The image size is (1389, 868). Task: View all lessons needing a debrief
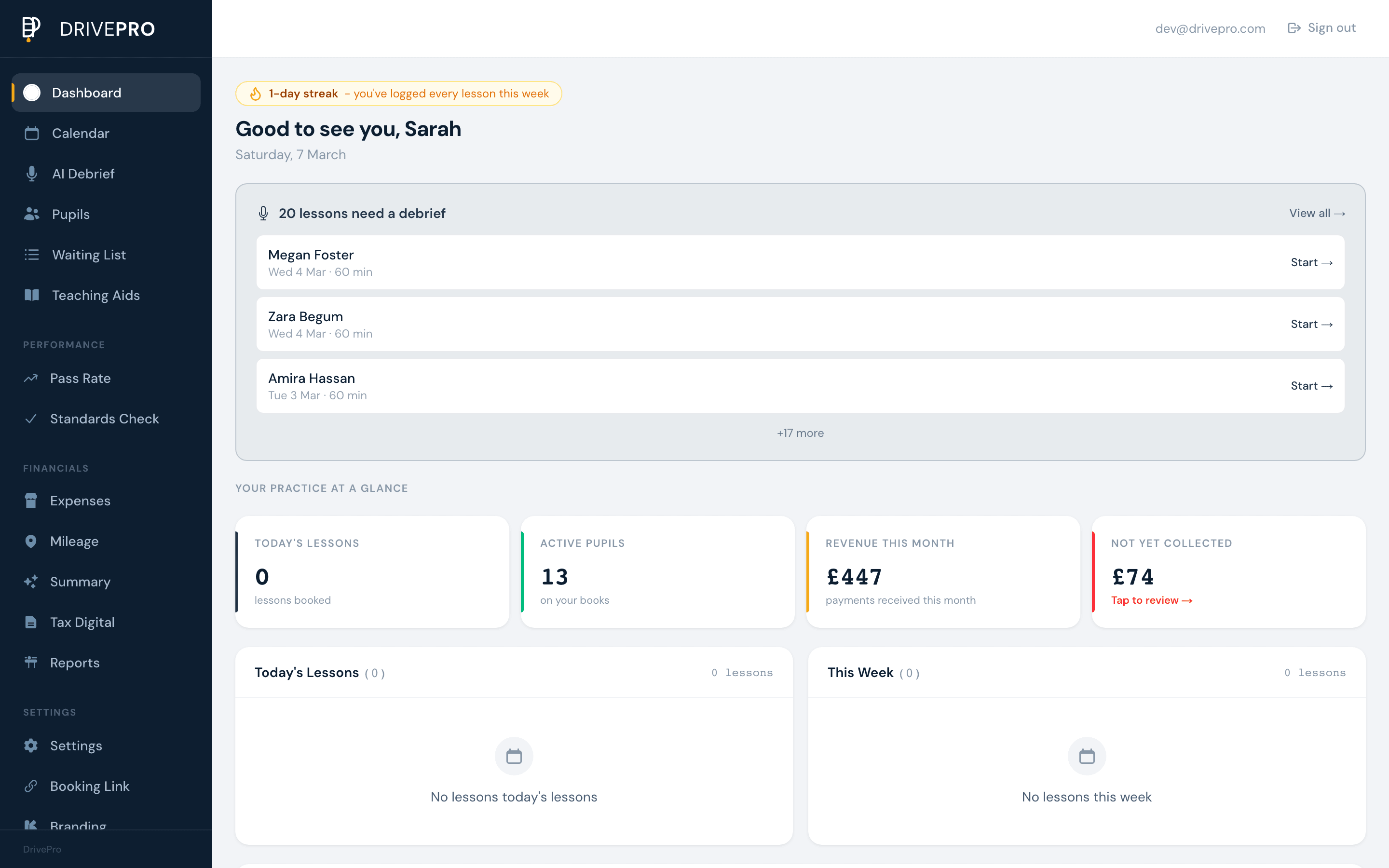point(1317,213)
